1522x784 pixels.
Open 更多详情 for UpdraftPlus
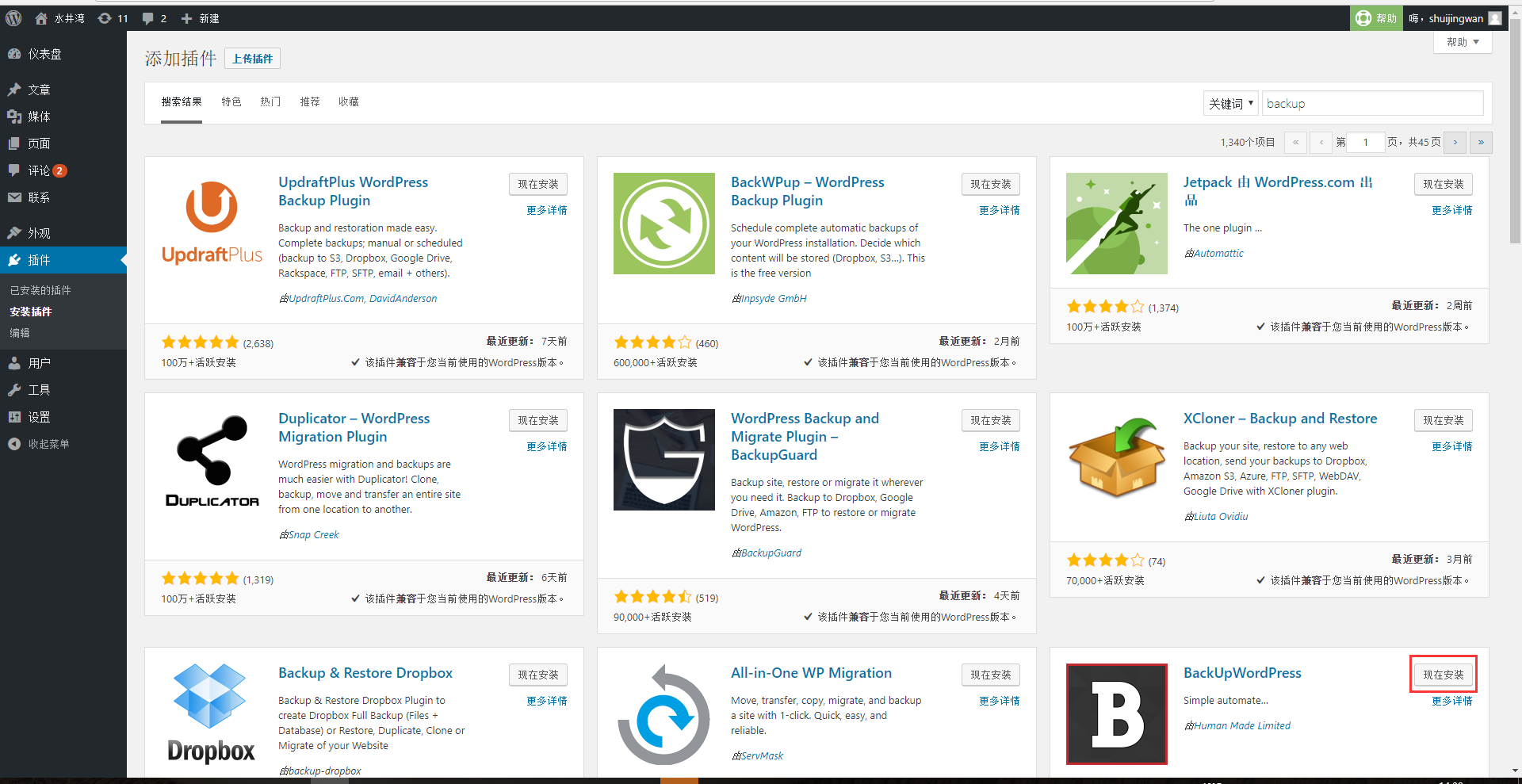[x=547, y=210]
